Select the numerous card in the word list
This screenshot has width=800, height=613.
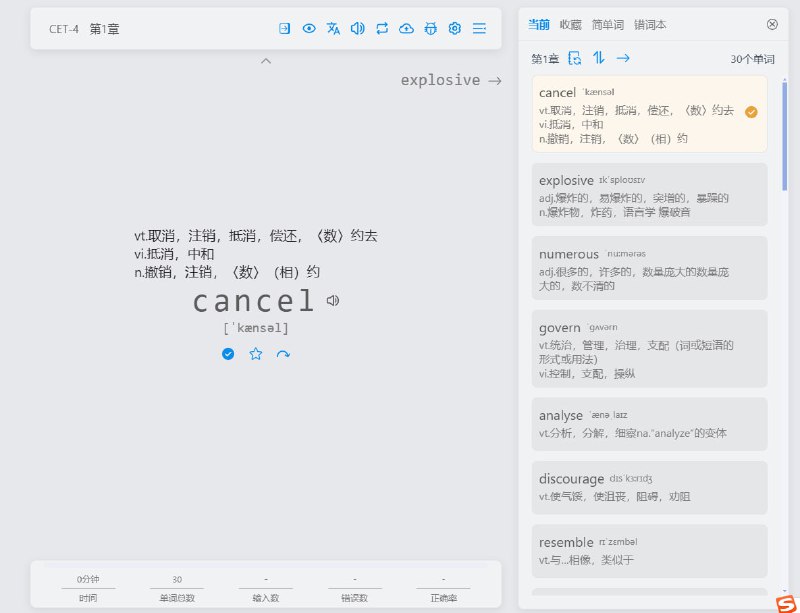pyautogui.click(x=649, y=268)
